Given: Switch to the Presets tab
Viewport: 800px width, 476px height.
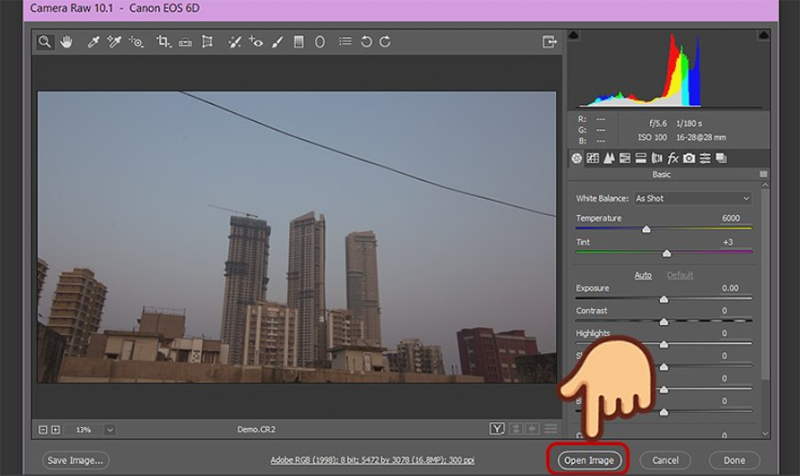Looking at the screenshot, I should (705, 158).
